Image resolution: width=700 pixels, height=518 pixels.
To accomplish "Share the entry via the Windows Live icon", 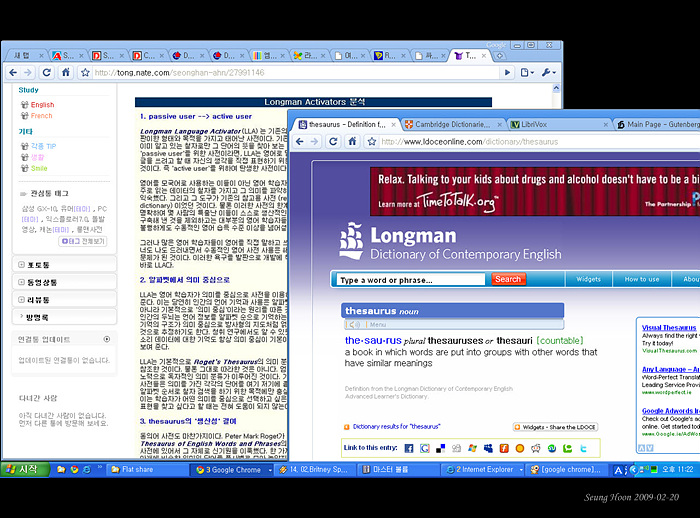I will coord(472,448).
